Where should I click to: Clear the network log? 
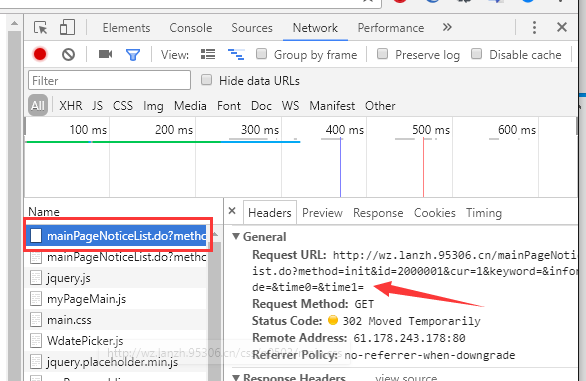68,55
